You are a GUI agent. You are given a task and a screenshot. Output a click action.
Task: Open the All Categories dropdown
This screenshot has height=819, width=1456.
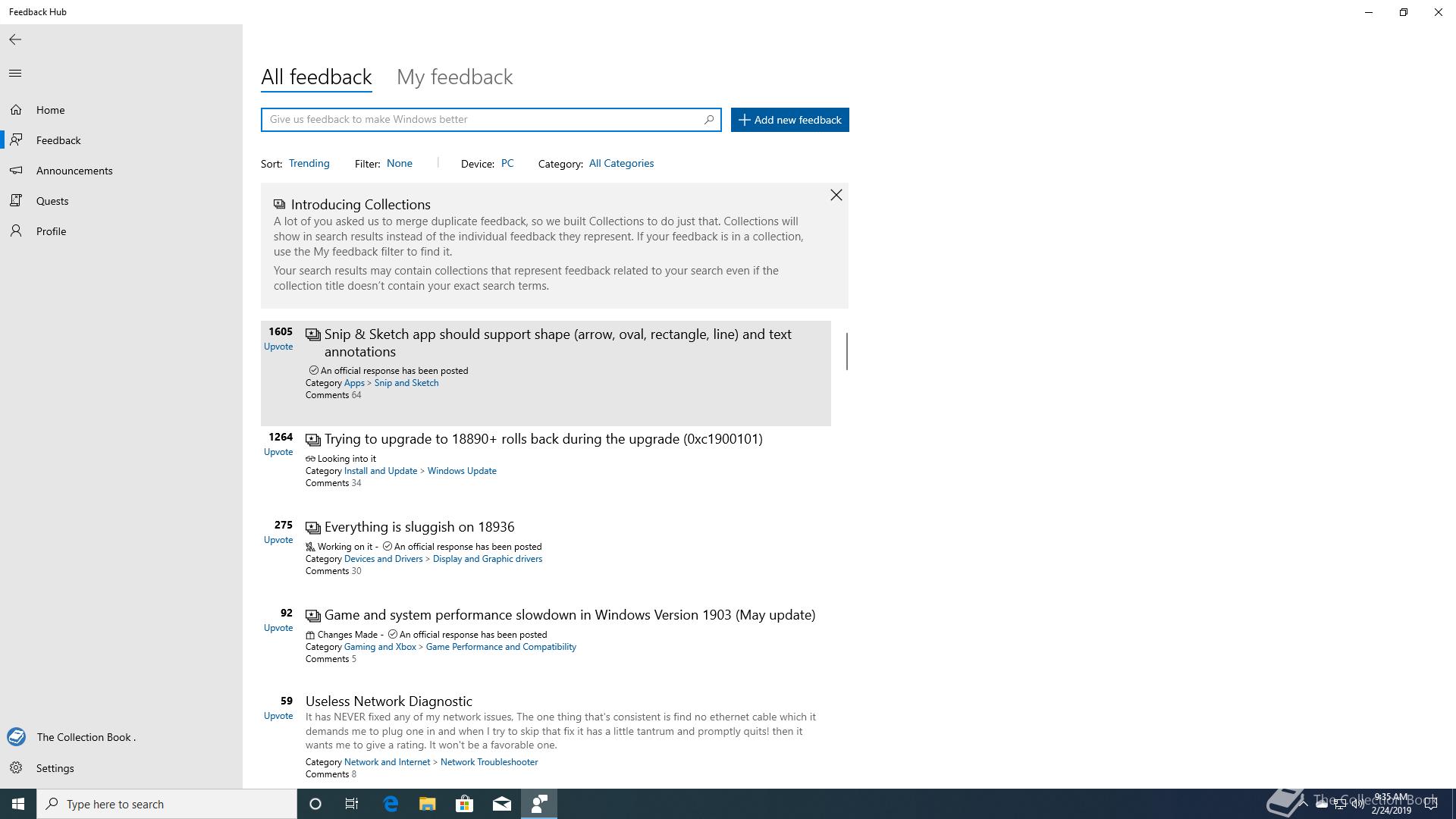[621, 164]
